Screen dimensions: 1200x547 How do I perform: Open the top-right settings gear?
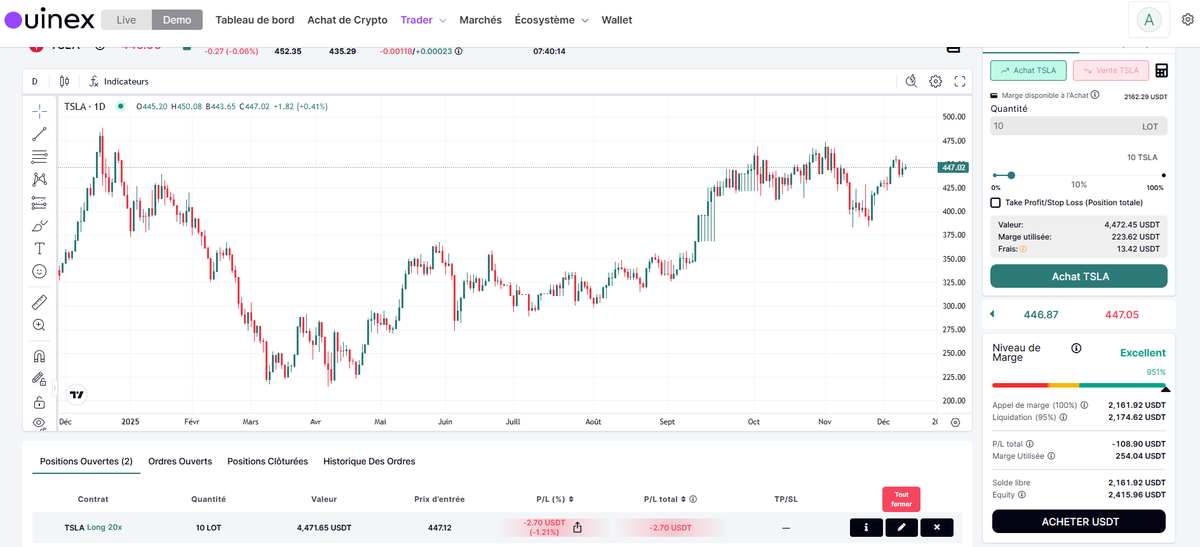click(1188, 20)
